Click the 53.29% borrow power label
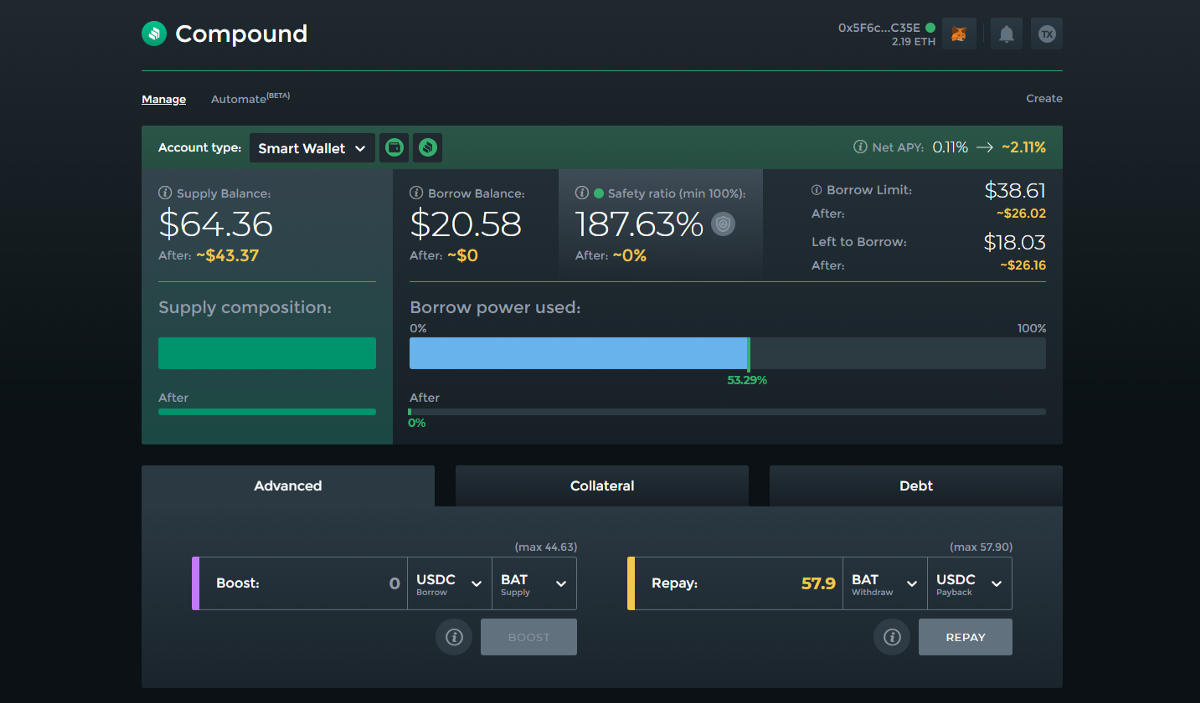The image size is (1200, 703). pos(747,380)
